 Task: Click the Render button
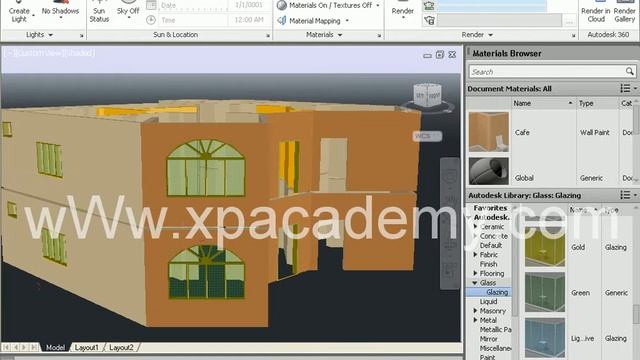[402, 11]
